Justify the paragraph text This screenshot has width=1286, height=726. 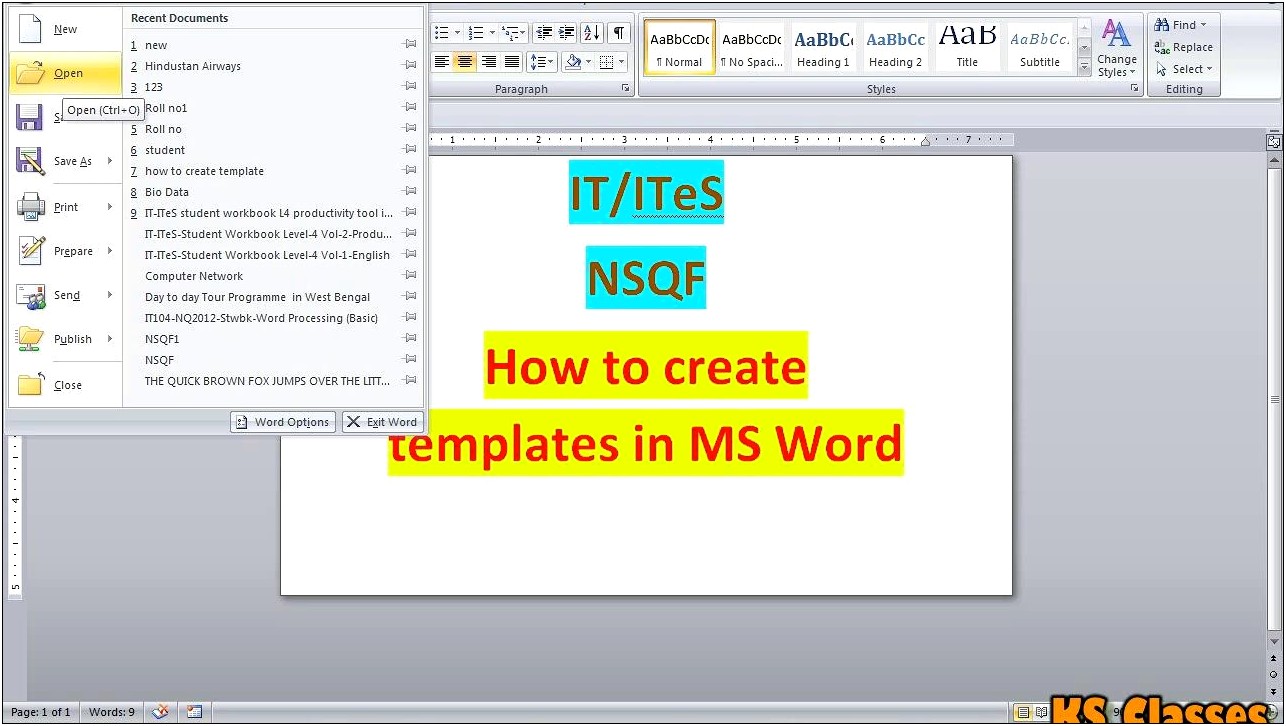pos(512,62)
